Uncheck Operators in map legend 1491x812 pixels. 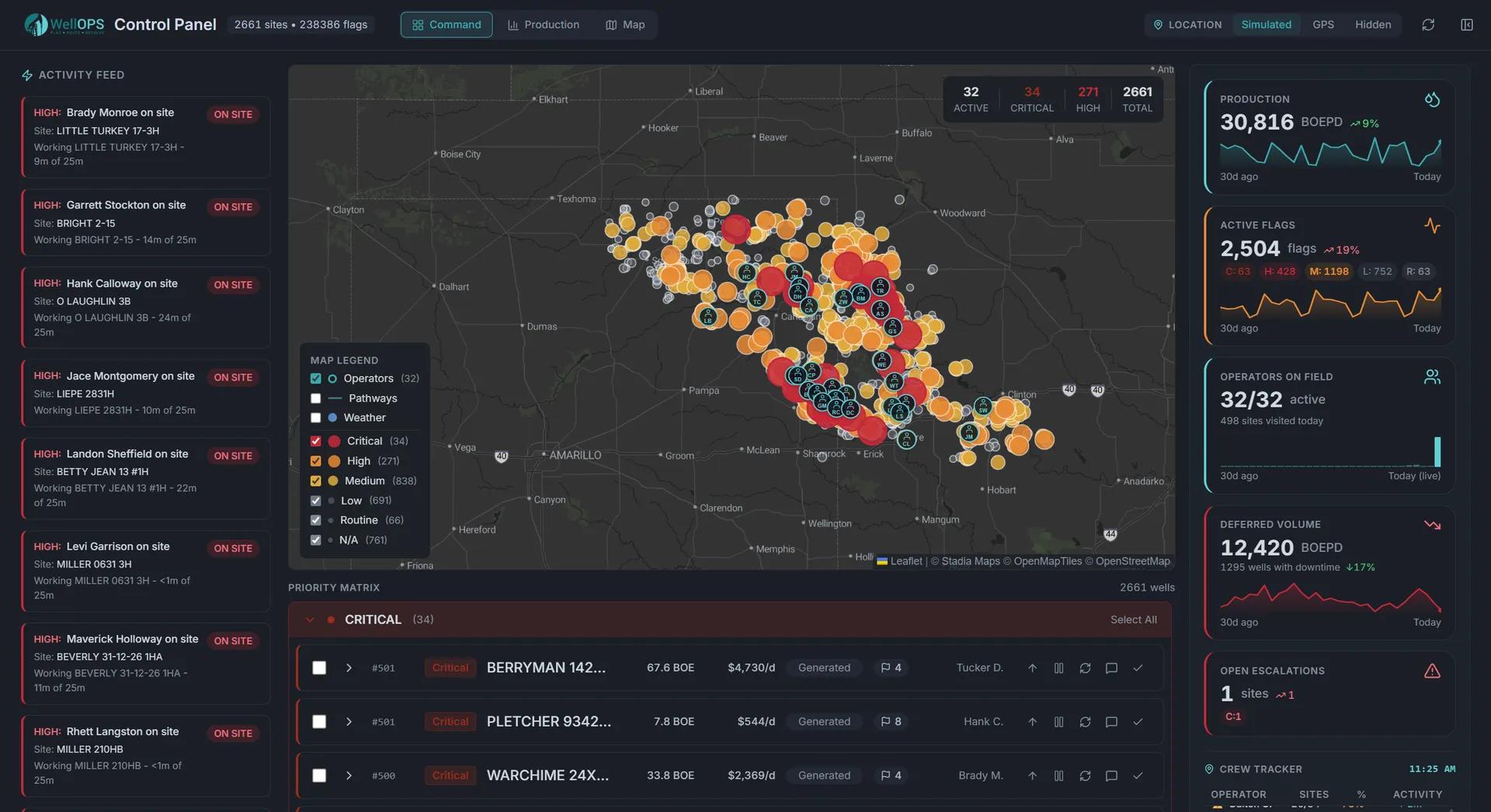pyautogui.click(x=315, y=379)
